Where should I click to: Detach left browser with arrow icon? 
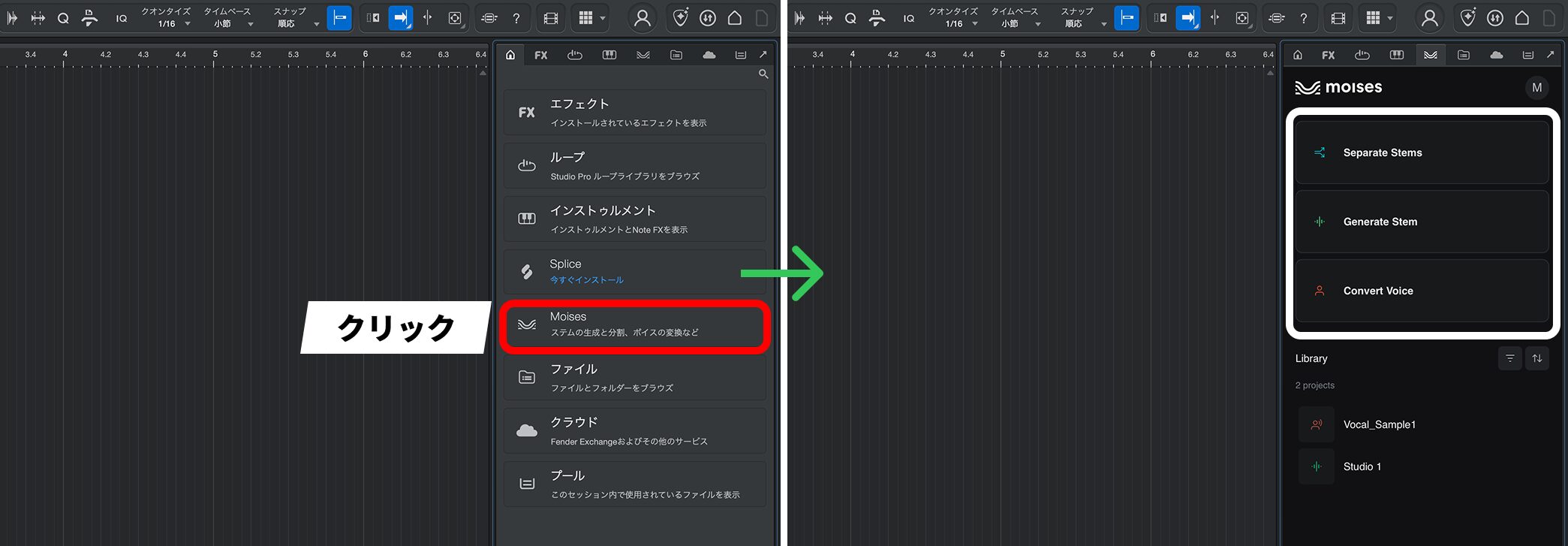pyautogui.click(x=763, y=54)
